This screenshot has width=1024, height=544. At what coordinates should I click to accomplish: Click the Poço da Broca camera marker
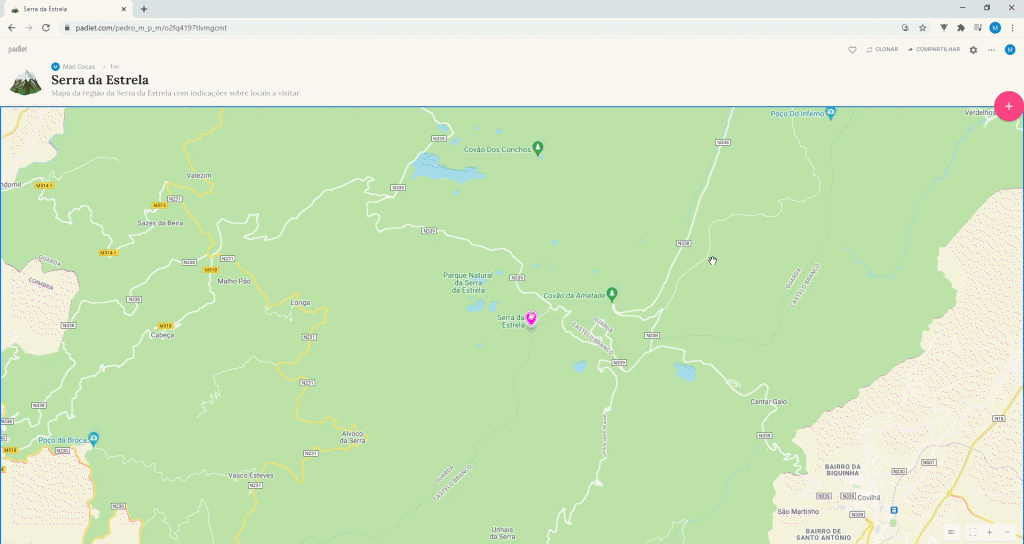[x=93, y=439]
